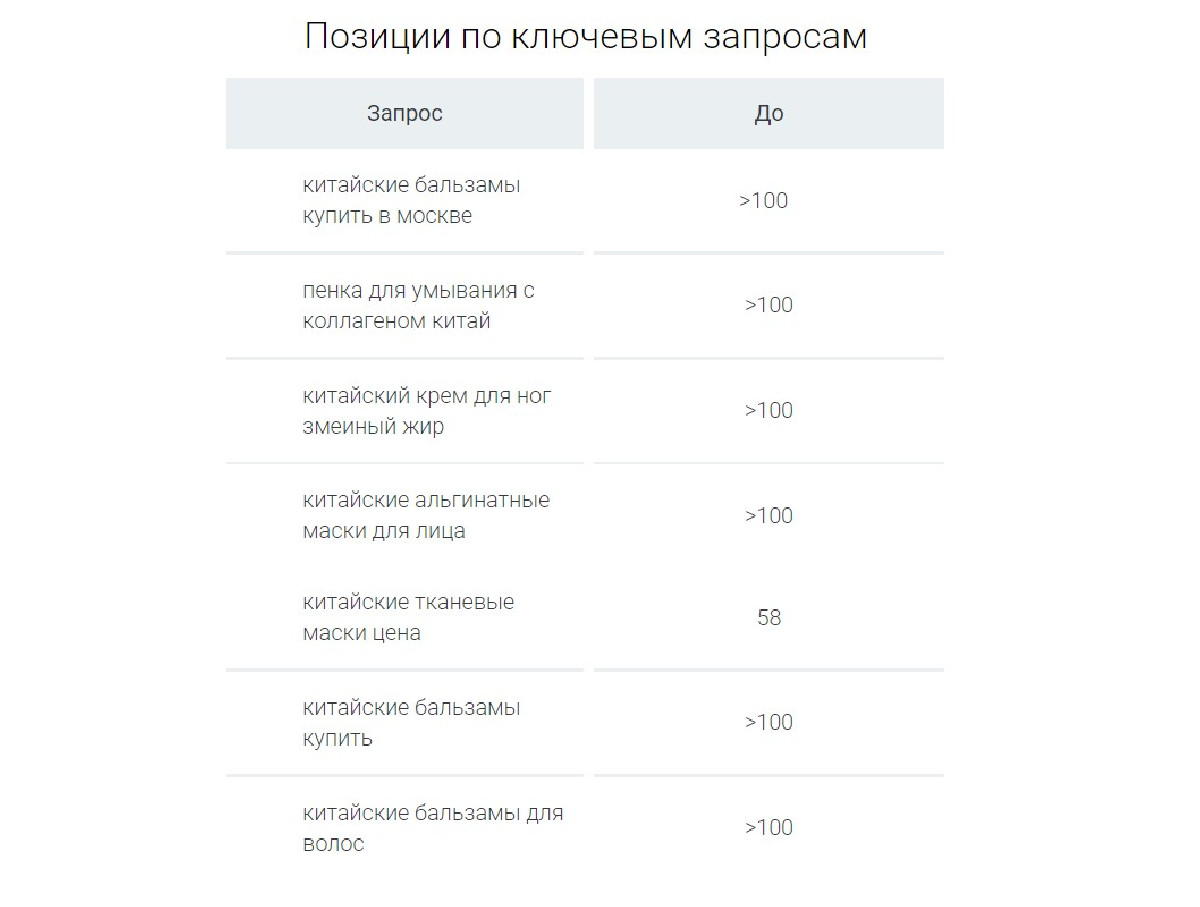
Task: Click the text "маски цена"
Action: click(x=361, y=634)
